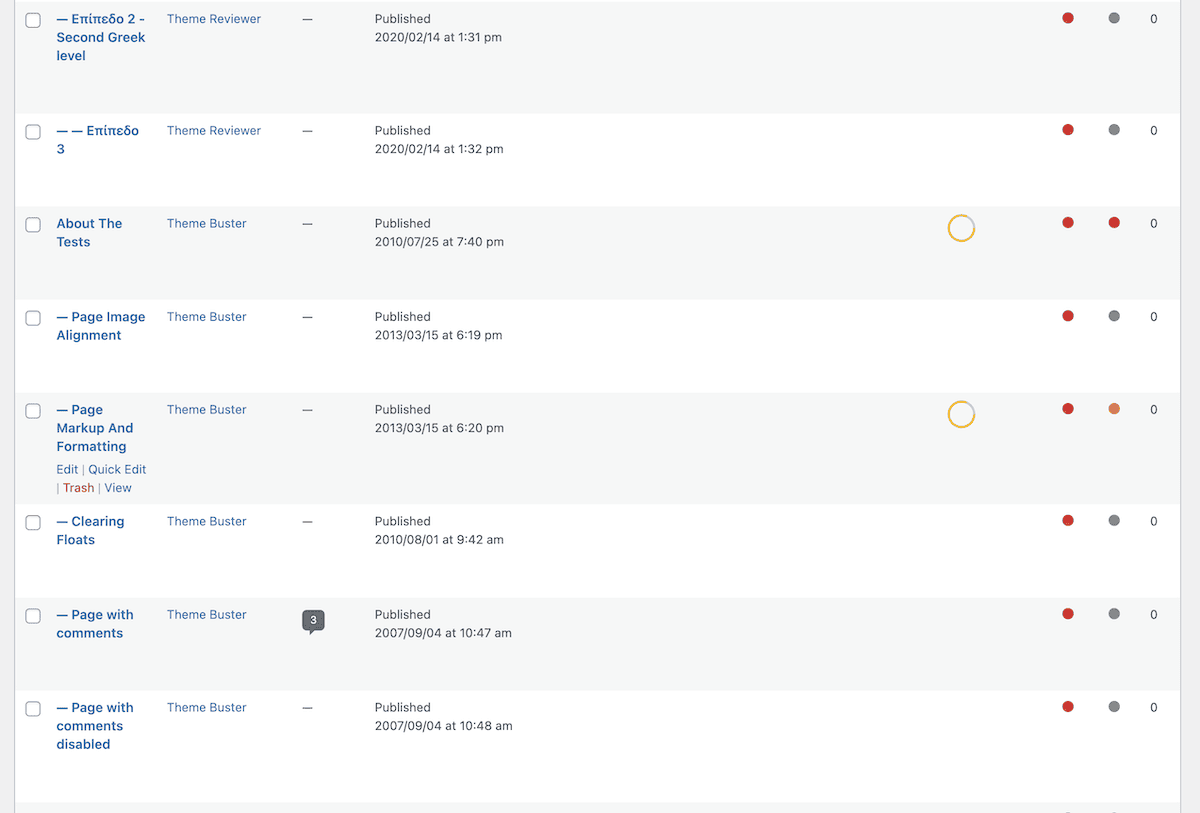Click Edit under Page Markup And Formatting
The image size is (1200, 813).
point(67,469)
